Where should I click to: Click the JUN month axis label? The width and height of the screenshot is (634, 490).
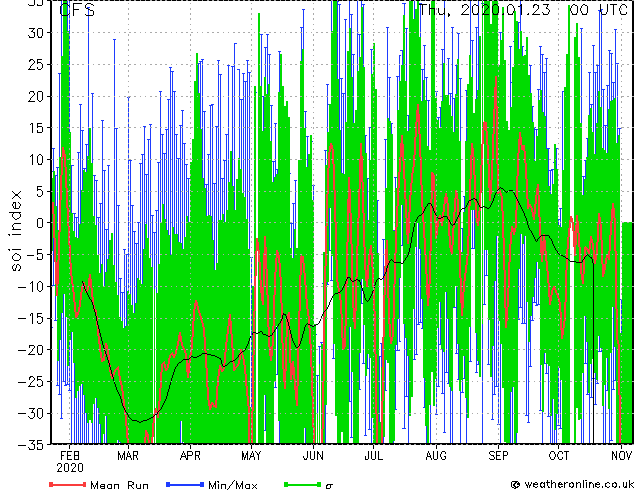tap(313, 456)
